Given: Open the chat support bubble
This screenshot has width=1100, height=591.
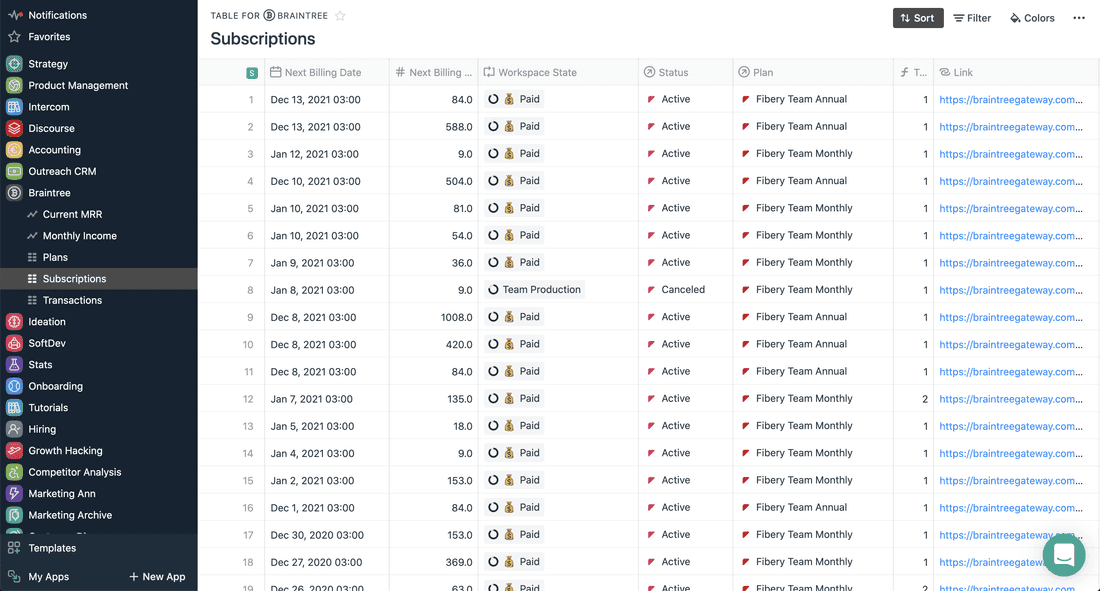Looking at the screenshot, I should (x=1063, y=554).
